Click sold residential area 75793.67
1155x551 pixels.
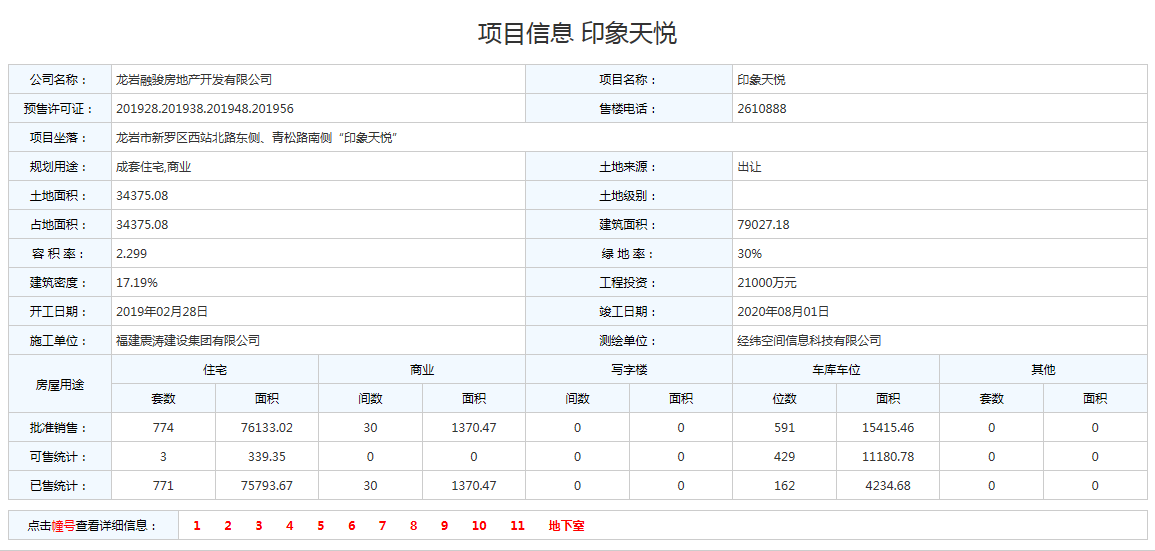pos(267,485)
